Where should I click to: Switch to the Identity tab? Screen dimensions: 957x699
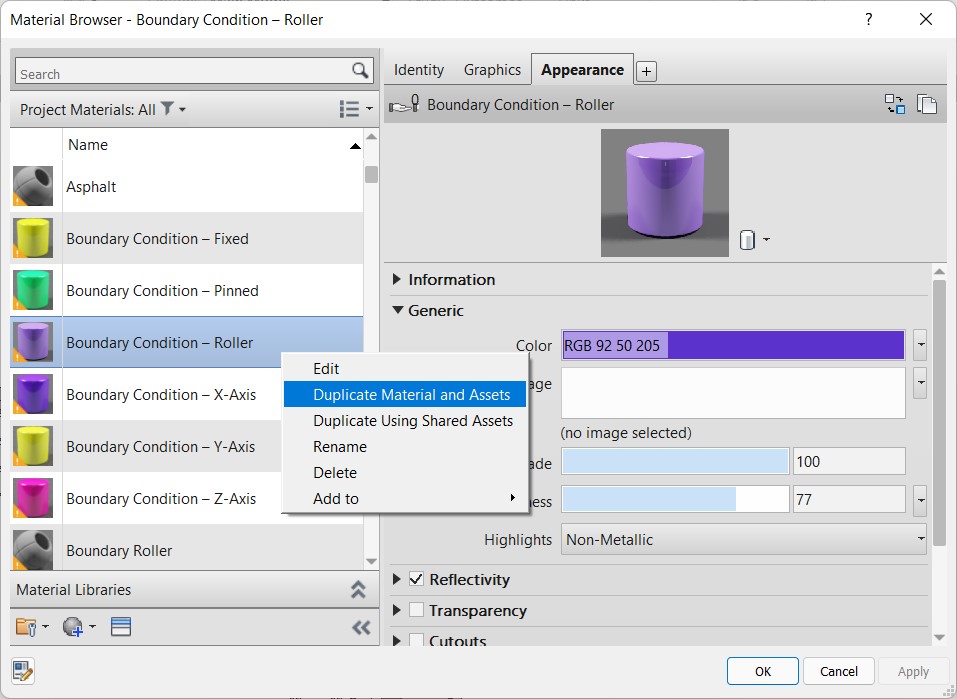tap(419, 70)
